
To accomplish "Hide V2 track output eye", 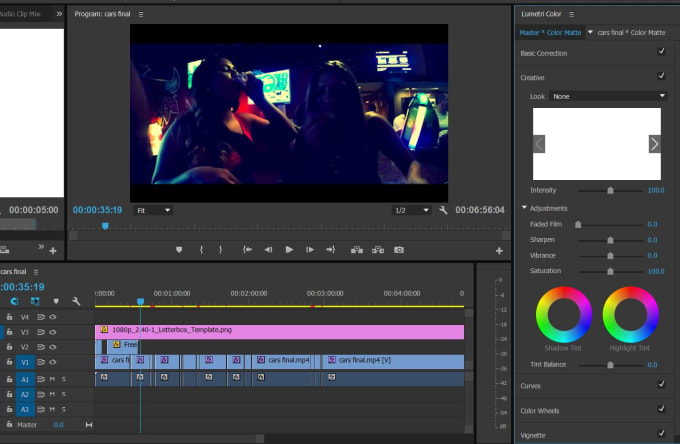I will pyautogui.click(x=53, y=347).
